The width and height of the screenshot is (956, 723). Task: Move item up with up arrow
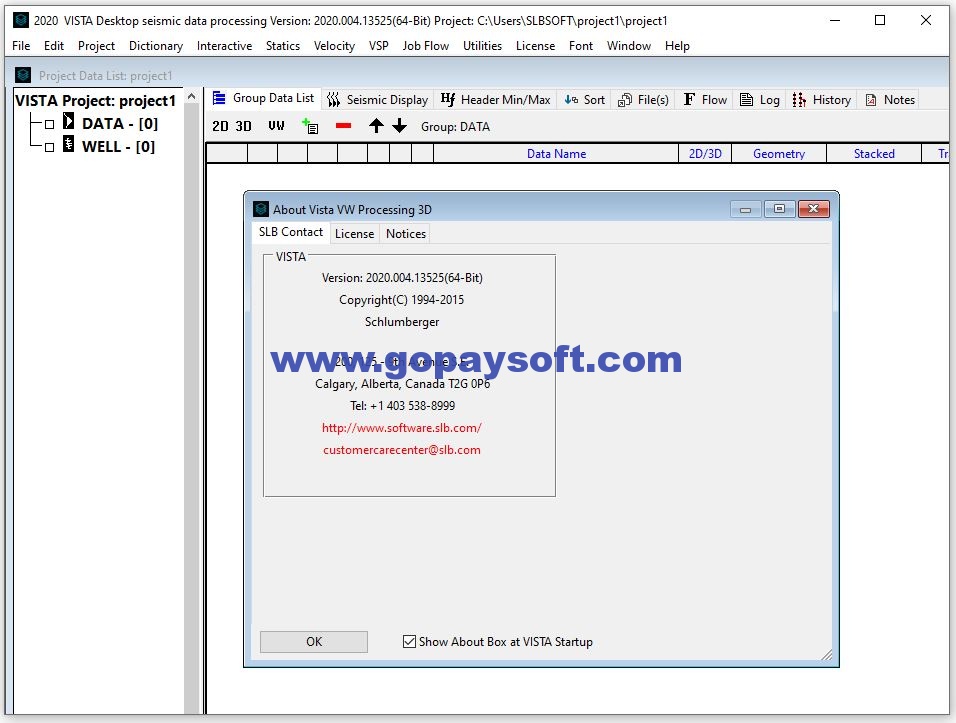pyautogui.click(x=376, y=126)
